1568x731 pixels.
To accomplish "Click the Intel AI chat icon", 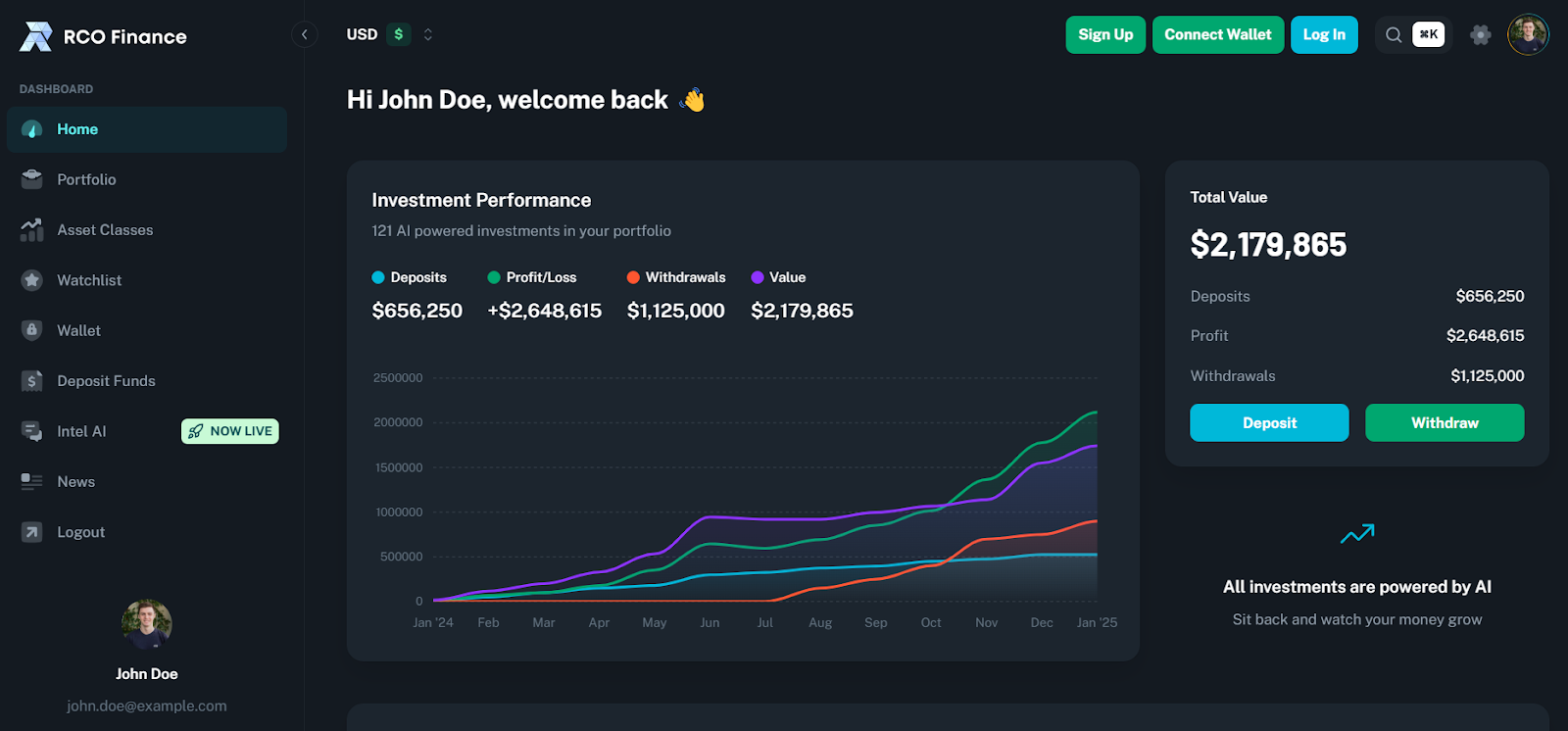I will pyautogui.click(x=32, y=431).
